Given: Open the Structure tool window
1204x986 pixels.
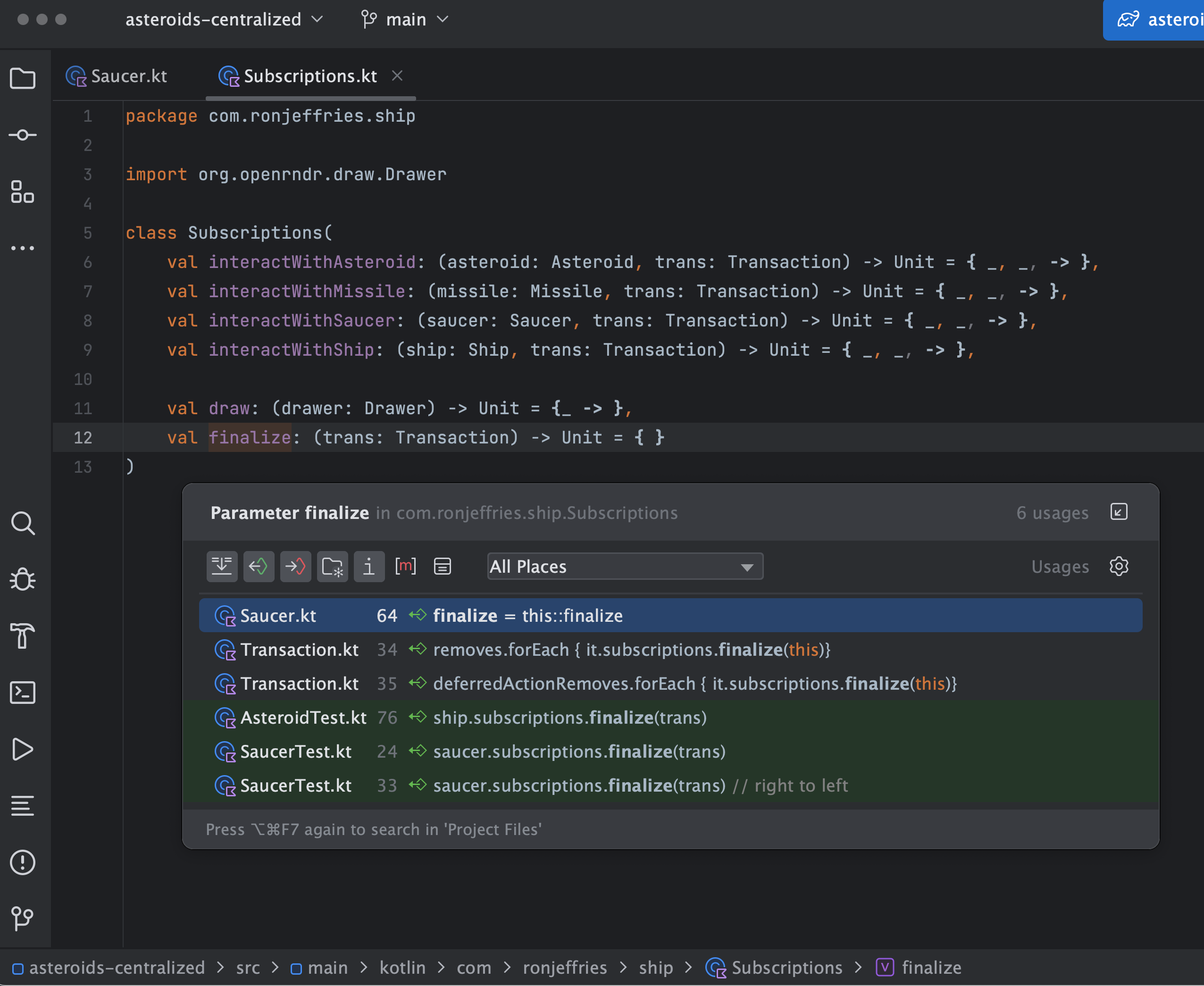Looking at the screenshot, I should [23, 192].
